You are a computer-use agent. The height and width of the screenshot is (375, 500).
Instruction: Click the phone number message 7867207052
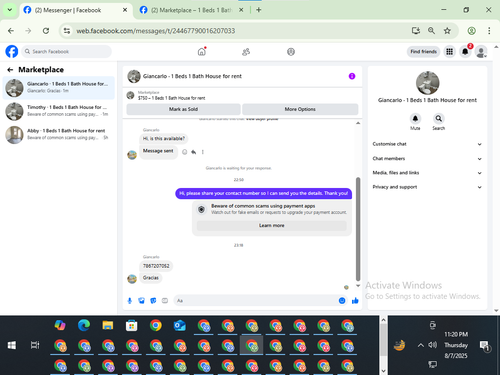coord(156,266)
